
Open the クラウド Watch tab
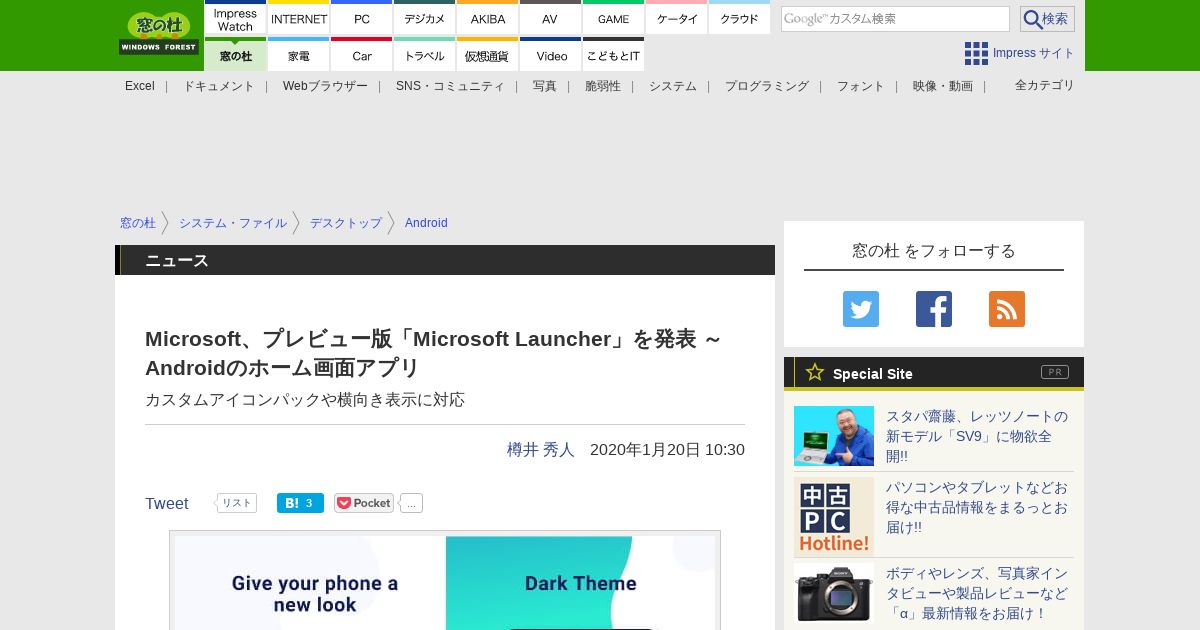[x=739, y=19]
